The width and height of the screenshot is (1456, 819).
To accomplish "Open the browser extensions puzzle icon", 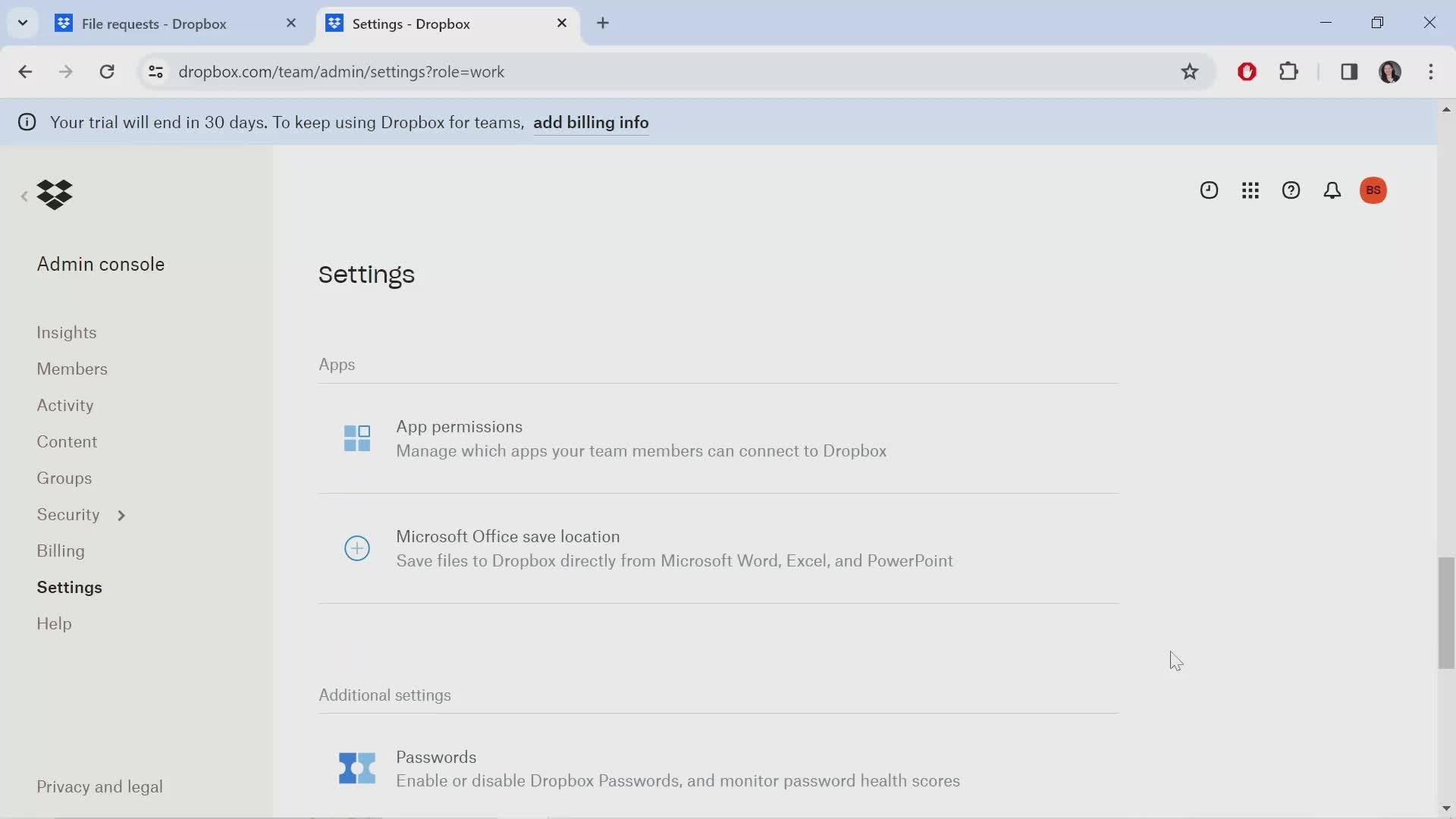I will pos(1289,71).
